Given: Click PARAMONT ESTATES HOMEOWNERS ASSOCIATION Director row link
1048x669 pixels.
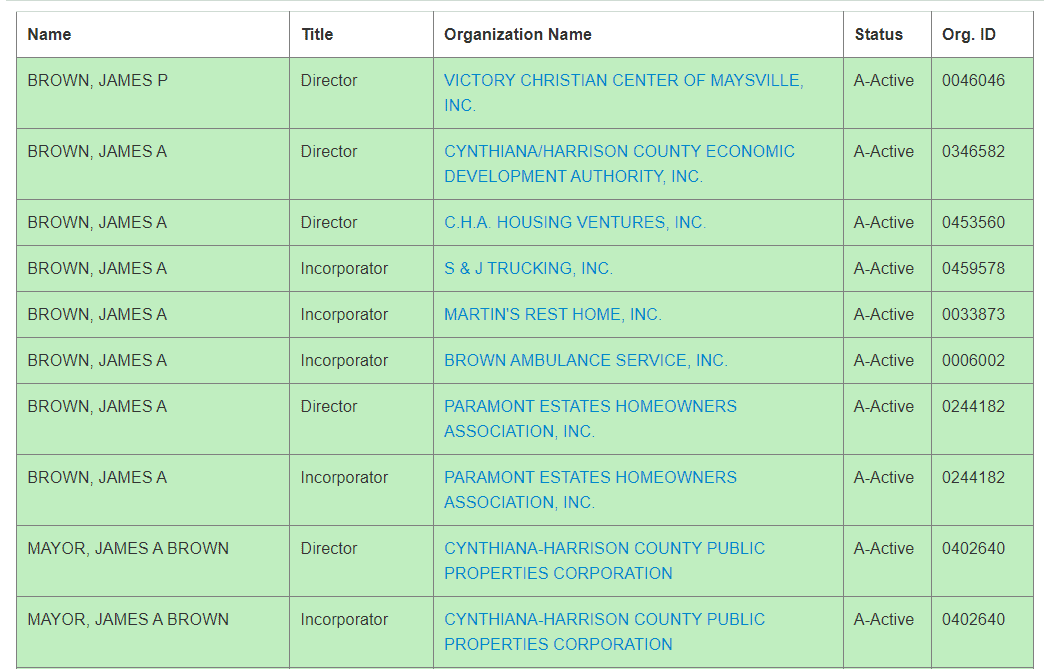Looking at the screenshot, I should click(590, 406).
